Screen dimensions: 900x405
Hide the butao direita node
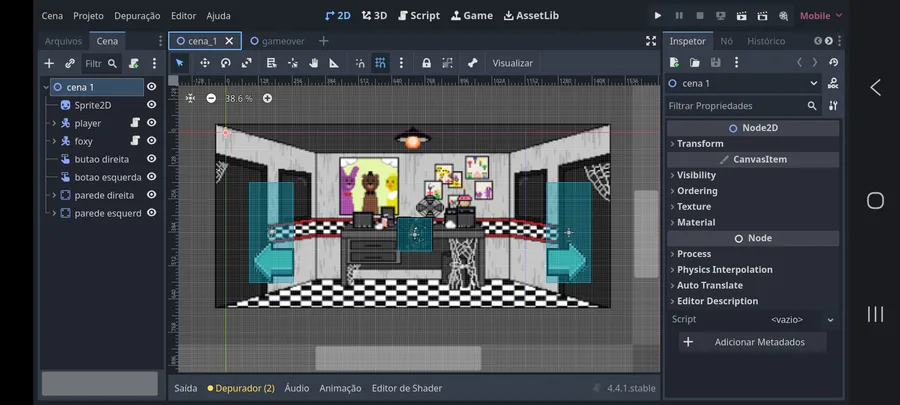coord(152,159)
